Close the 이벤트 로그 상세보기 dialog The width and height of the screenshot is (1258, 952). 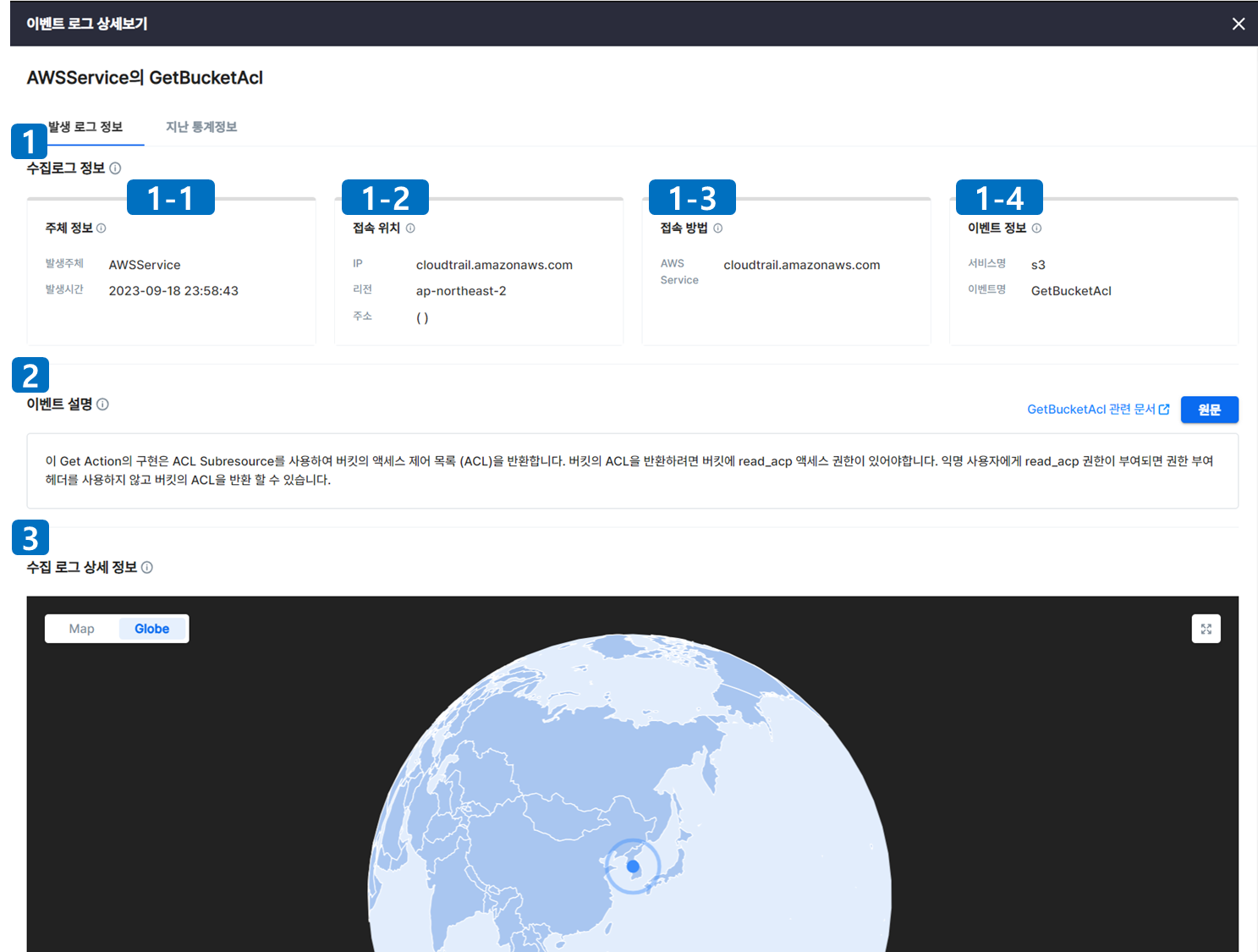pyautogui.click(x=1238, y=24)
